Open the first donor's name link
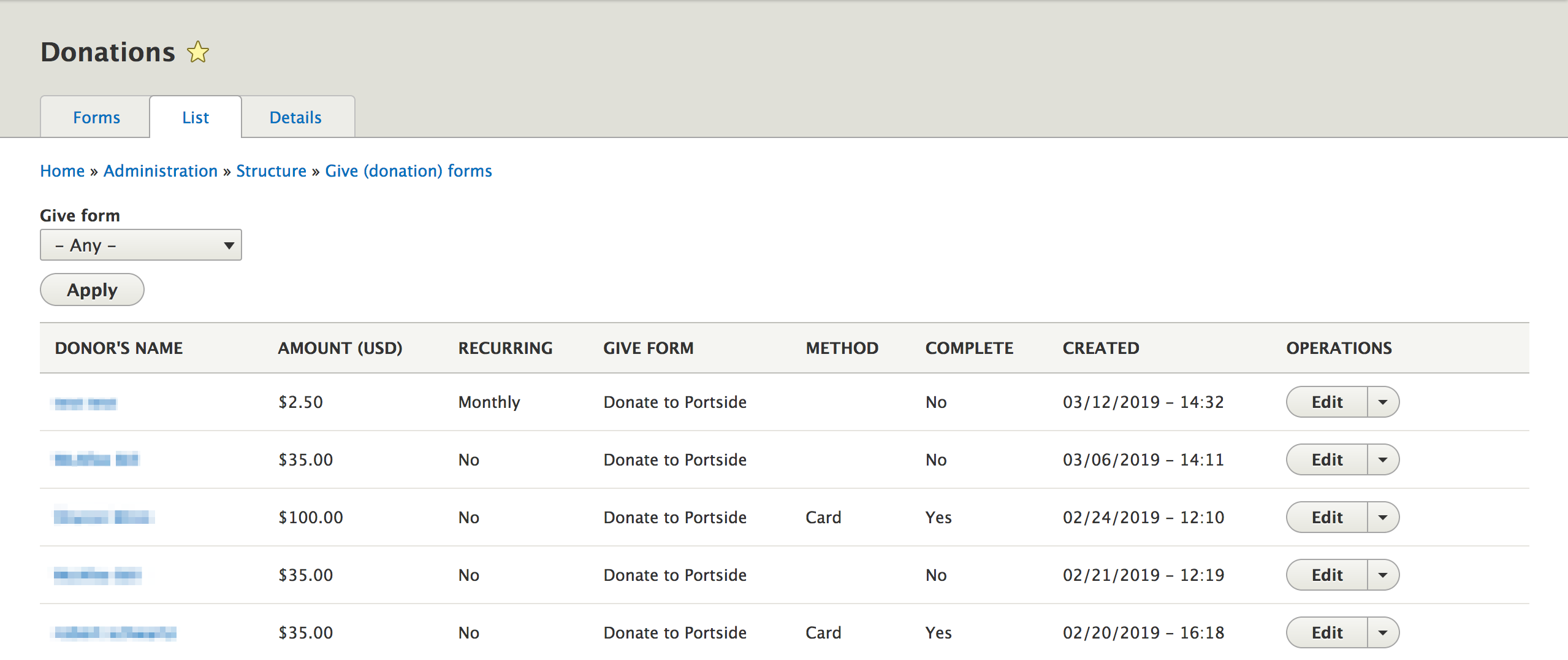Screen dimensions: 1568x660 pos(85,402)
